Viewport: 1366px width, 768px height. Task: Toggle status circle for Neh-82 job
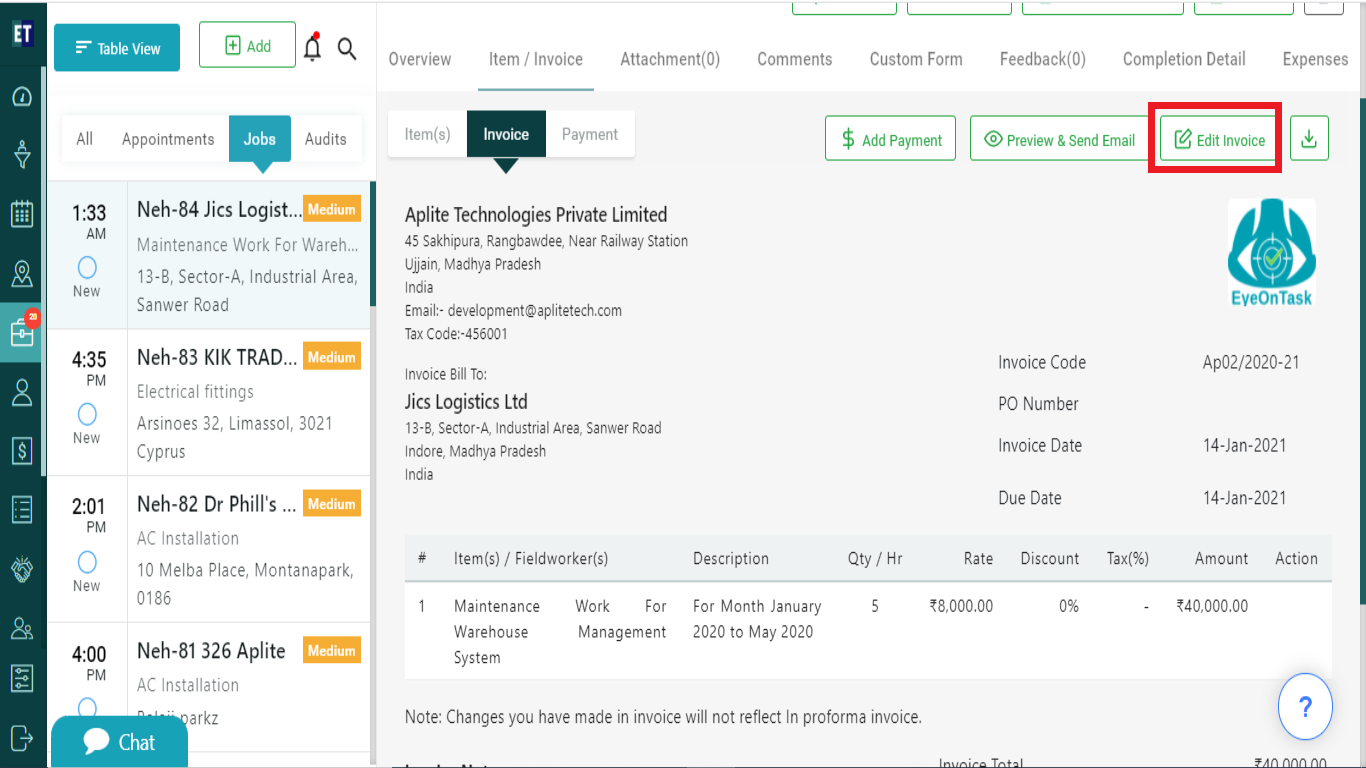(87, 561)
